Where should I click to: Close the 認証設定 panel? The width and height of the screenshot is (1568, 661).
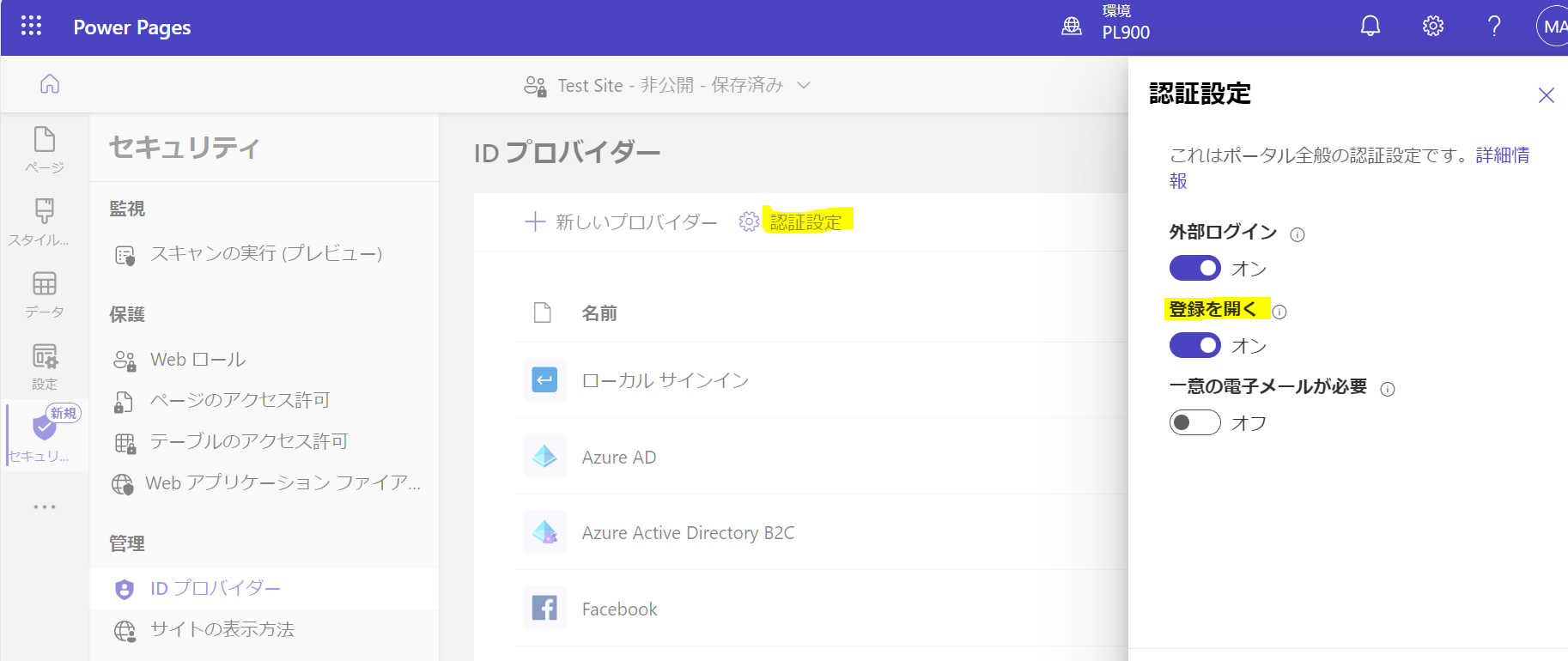point(1546,95)
